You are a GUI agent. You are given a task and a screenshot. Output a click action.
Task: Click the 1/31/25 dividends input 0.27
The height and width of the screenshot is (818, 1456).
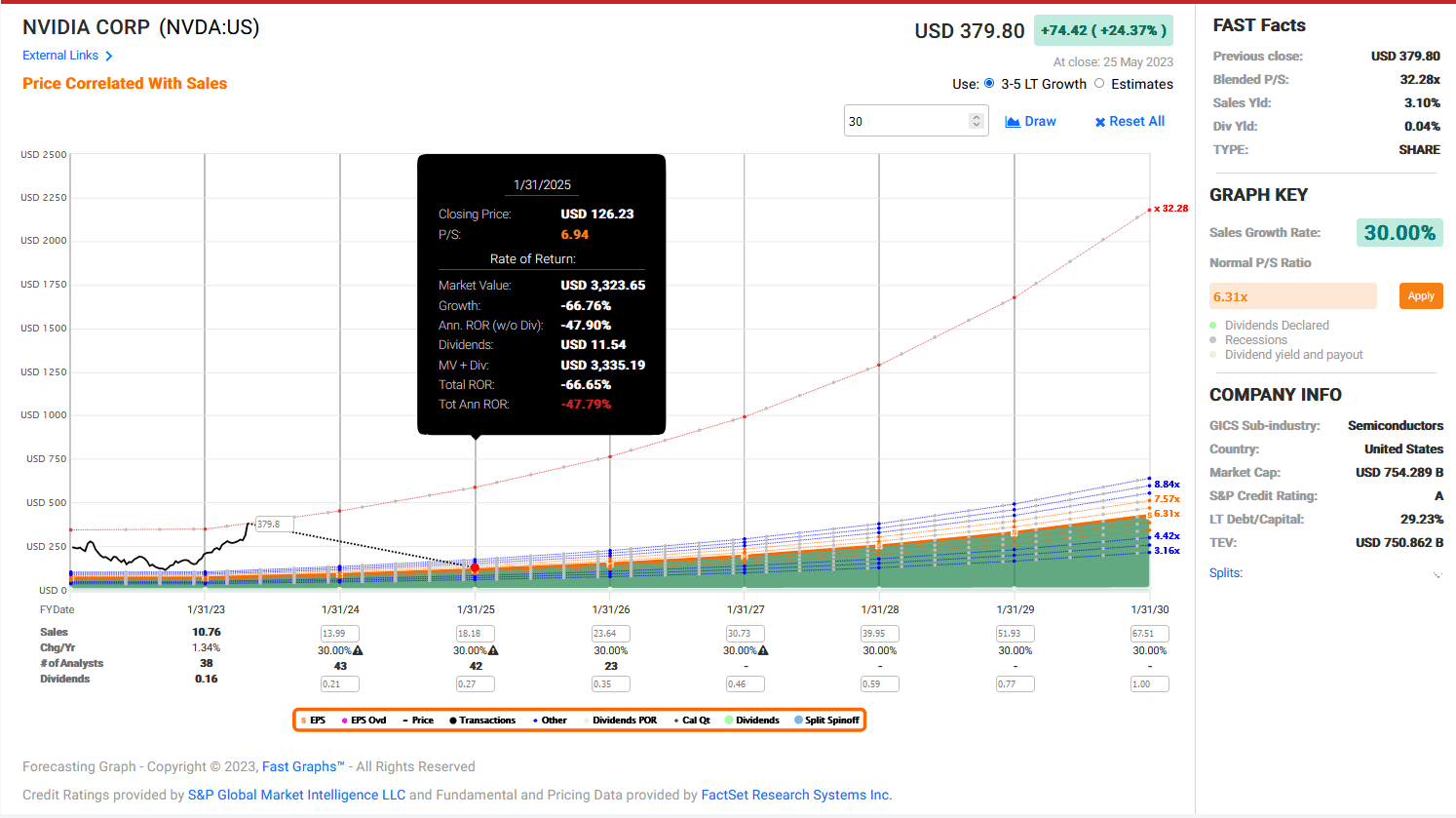476,683
